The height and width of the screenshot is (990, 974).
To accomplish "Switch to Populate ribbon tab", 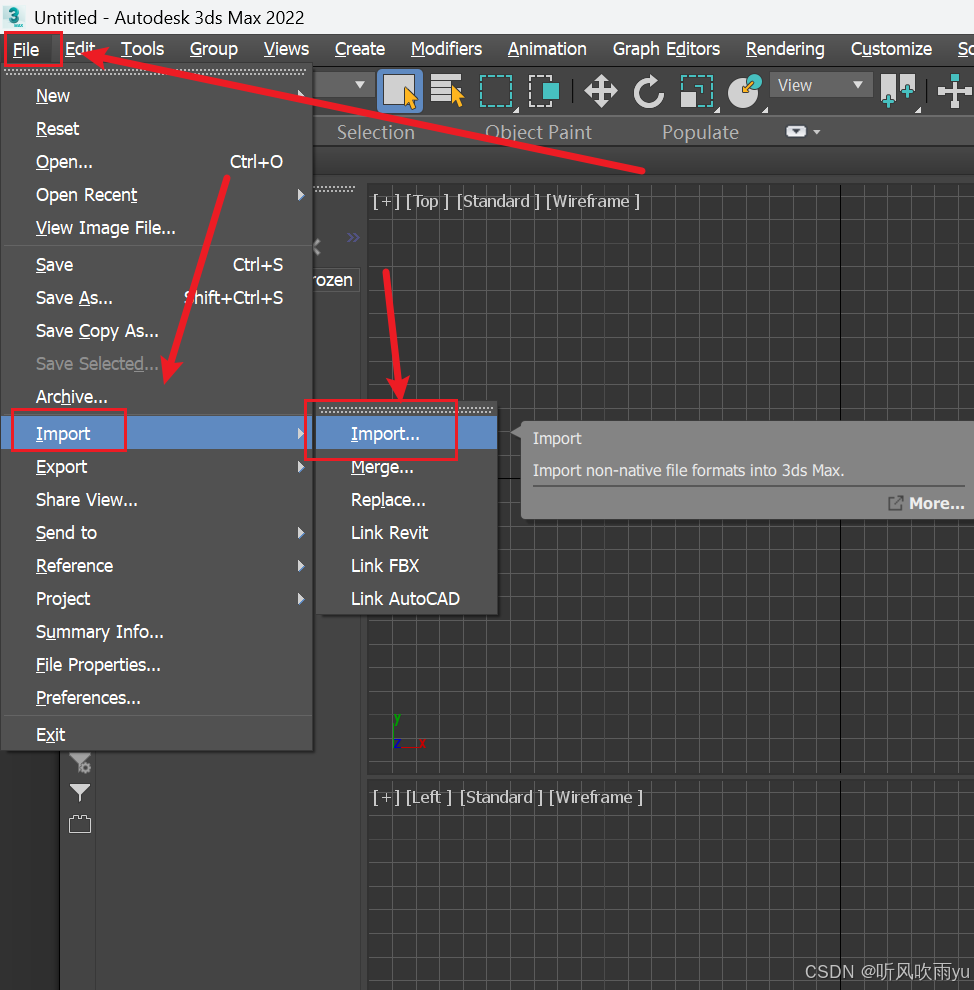I will (x=700, y=132).
